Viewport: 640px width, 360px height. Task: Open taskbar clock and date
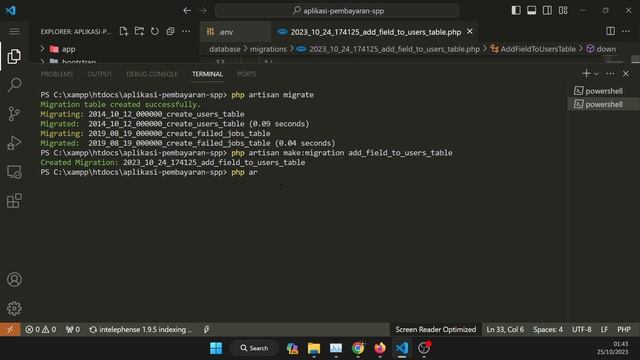613,348
